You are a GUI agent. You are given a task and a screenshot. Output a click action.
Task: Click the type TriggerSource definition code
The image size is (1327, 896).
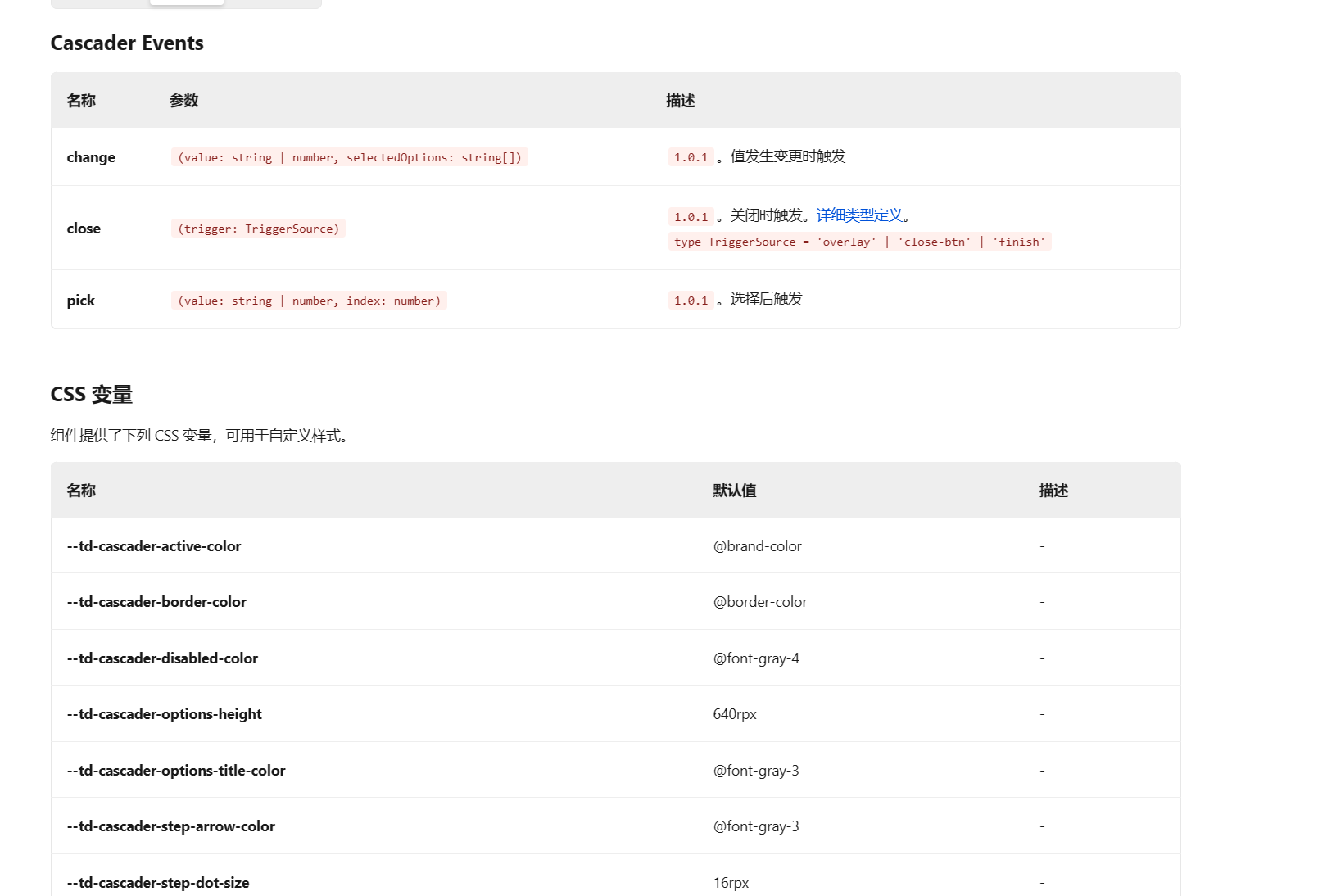(859, 242)
